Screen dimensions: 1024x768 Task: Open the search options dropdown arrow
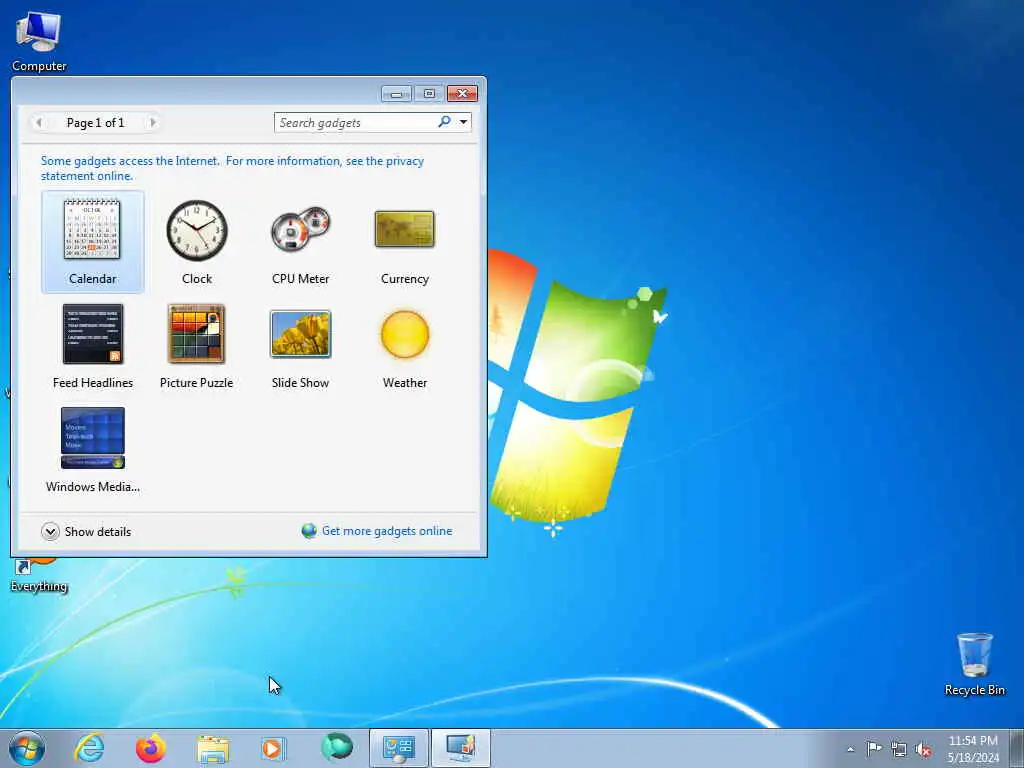pos(463,122)
